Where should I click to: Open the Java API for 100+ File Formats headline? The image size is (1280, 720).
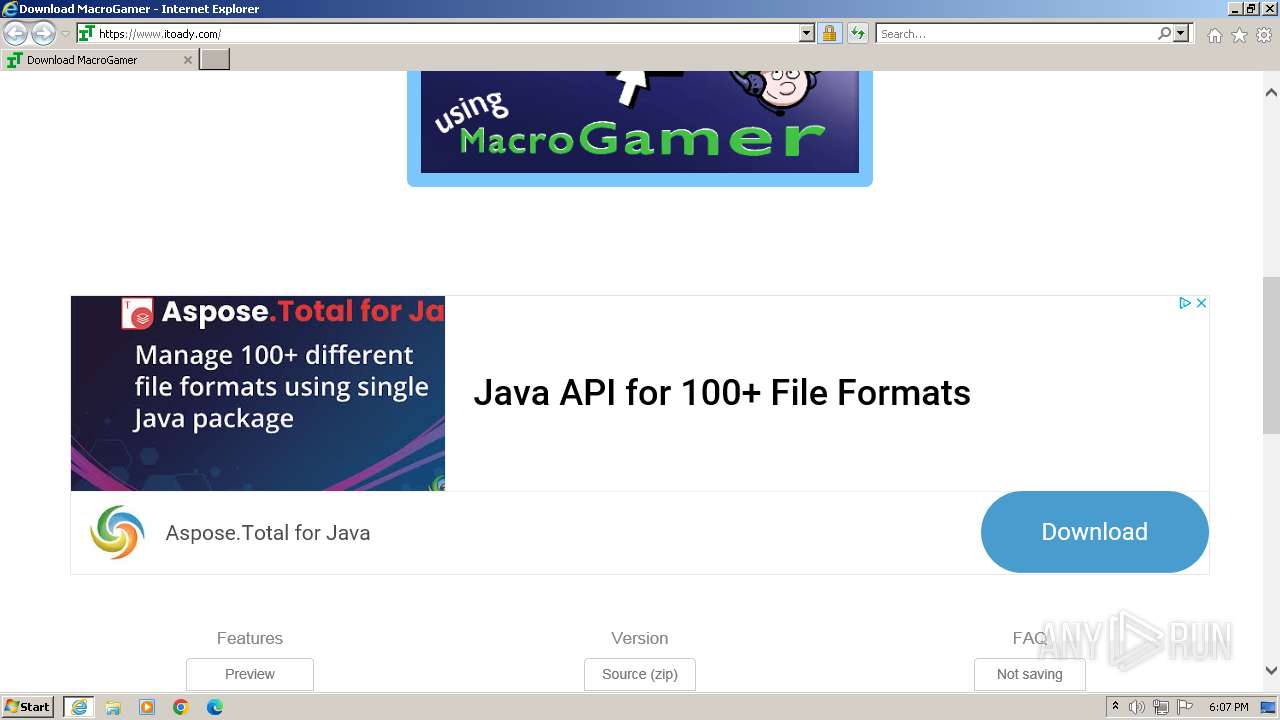[x=722, y=393]
